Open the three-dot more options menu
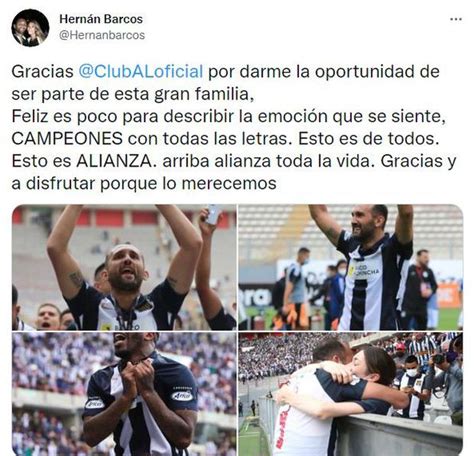Screen dimensions: 474x456 [x=456, y=19]
